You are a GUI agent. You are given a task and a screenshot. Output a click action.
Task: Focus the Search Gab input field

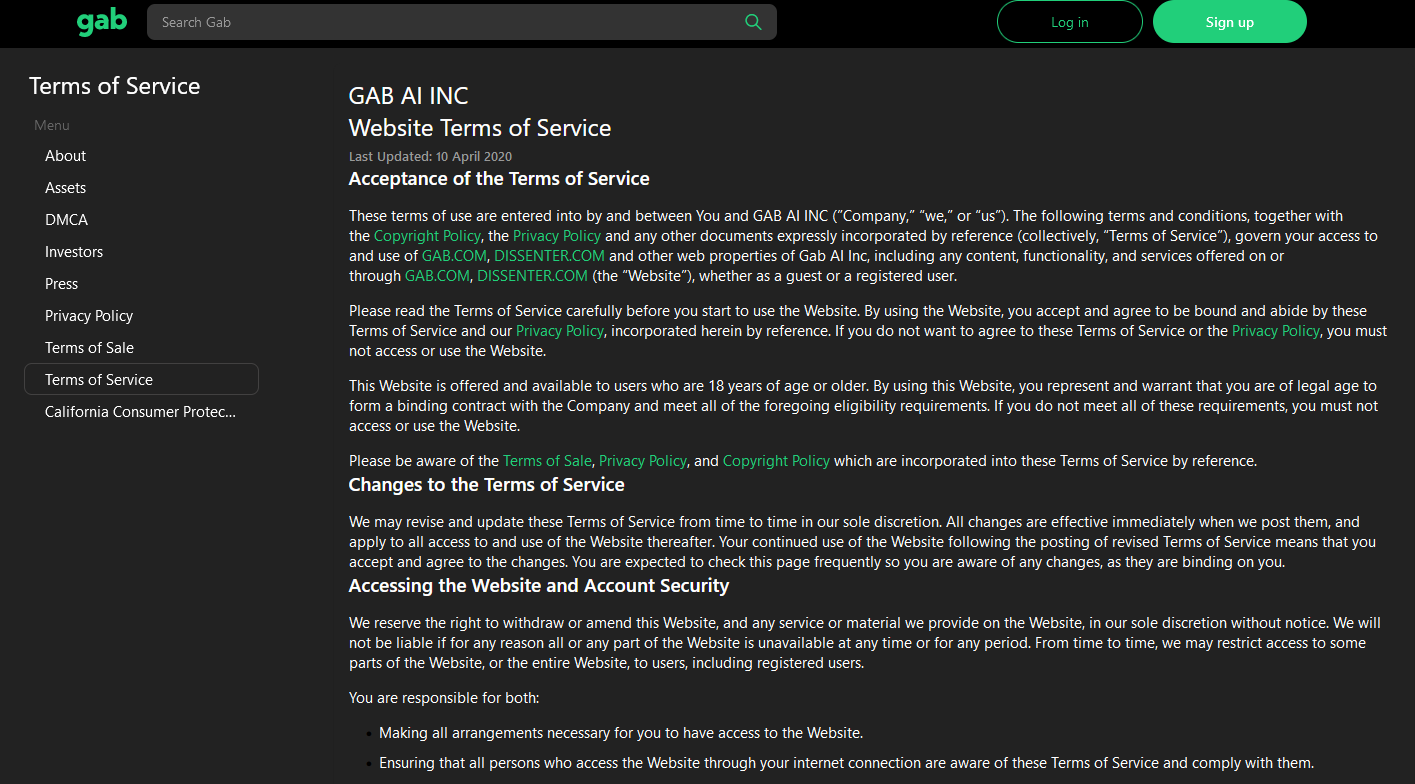click(x=461, y=22)
